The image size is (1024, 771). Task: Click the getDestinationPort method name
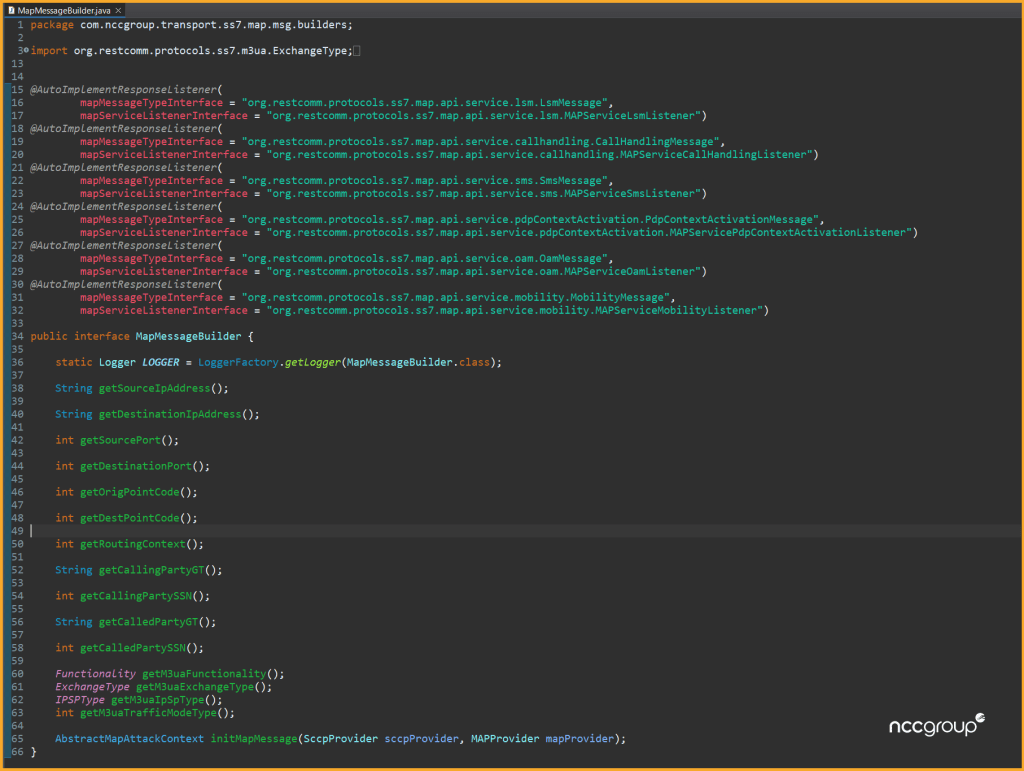(135, 466)
